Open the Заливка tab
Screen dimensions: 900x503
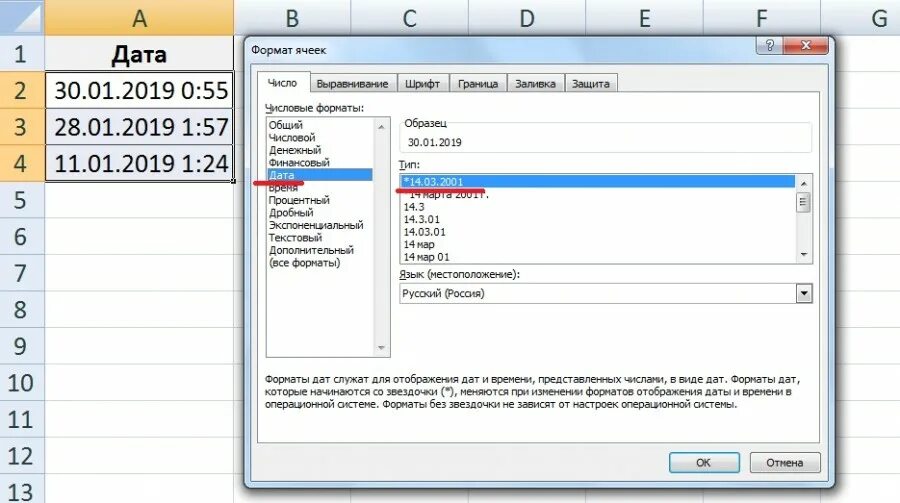coord(535,83)
